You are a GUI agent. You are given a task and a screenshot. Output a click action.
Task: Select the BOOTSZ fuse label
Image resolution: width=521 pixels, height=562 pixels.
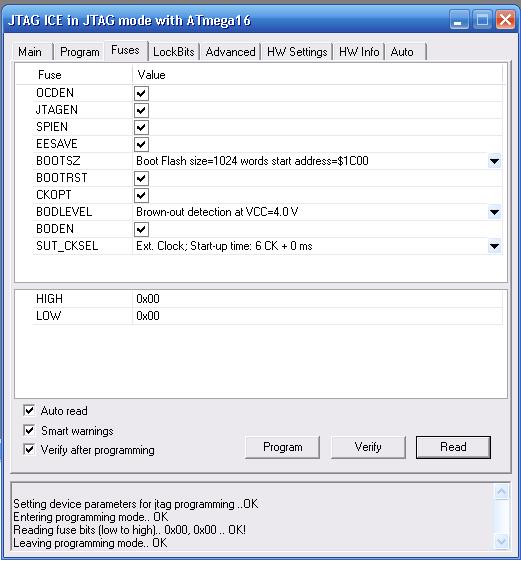[x=58, y=161]
